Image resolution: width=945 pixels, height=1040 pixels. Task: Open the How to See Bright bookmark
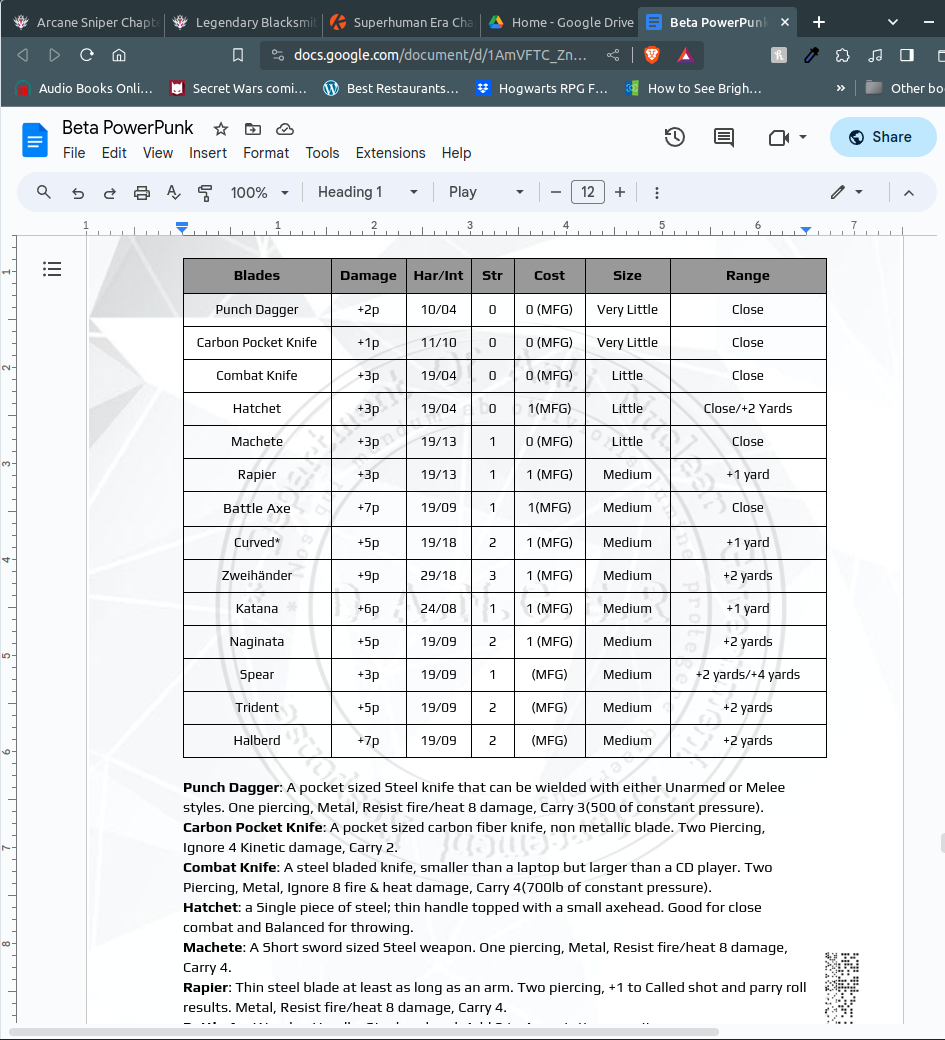pos(694,88)
